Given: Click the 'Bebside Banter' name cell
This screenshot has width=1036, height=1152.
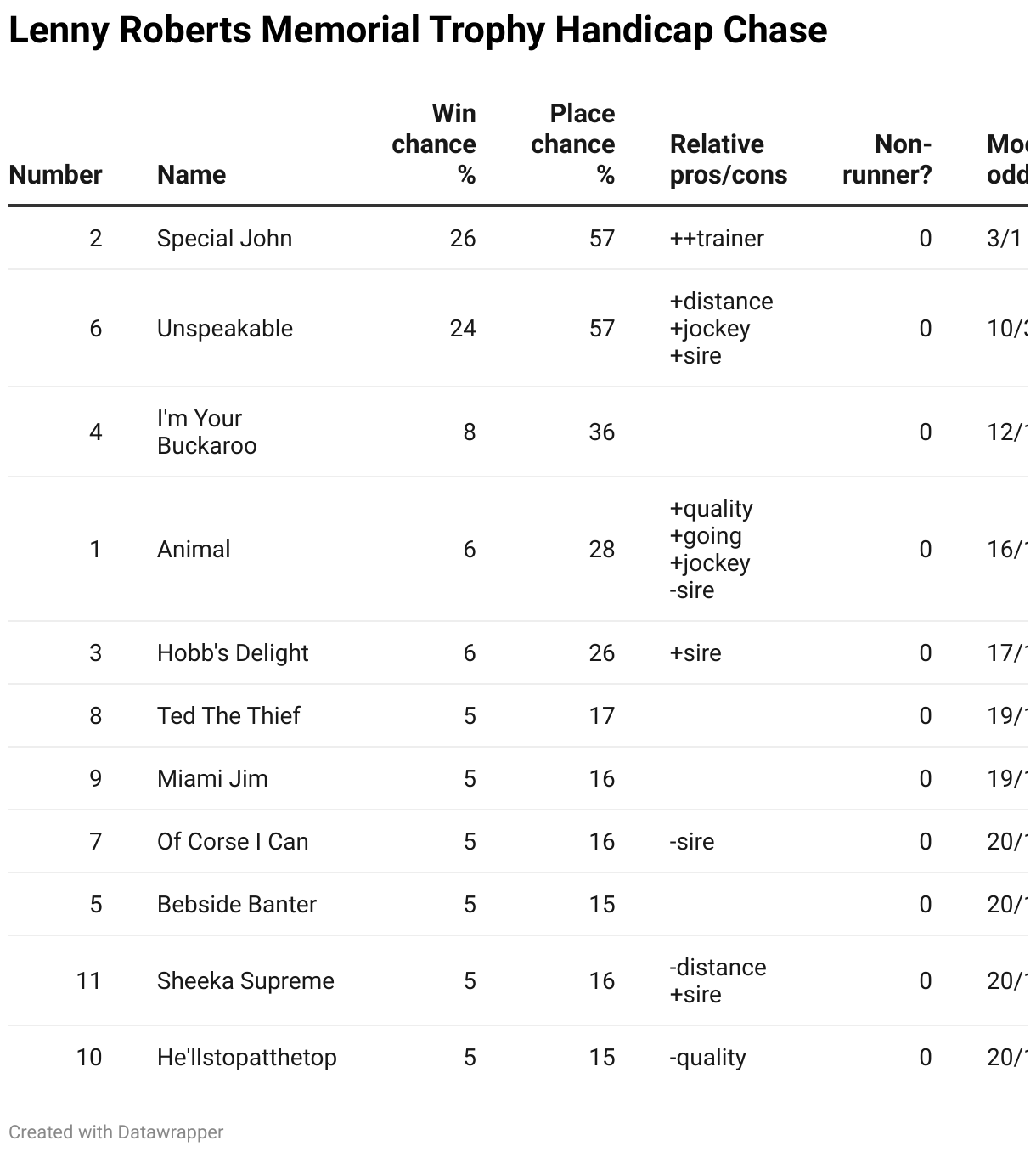Looking at the screenshot, I should pos(236,905).
